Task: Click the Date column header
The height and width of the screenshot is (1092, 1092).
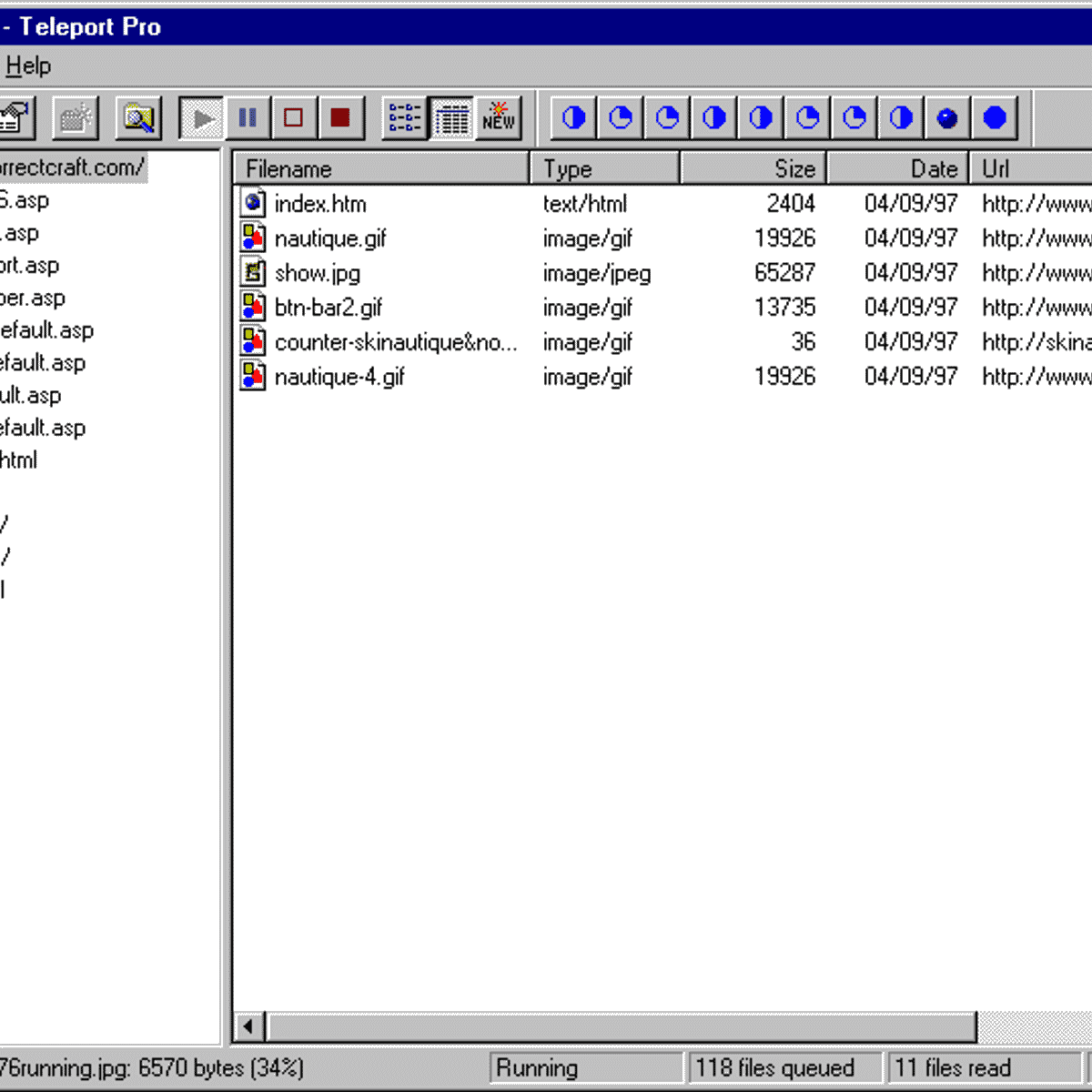Action: 897,169
